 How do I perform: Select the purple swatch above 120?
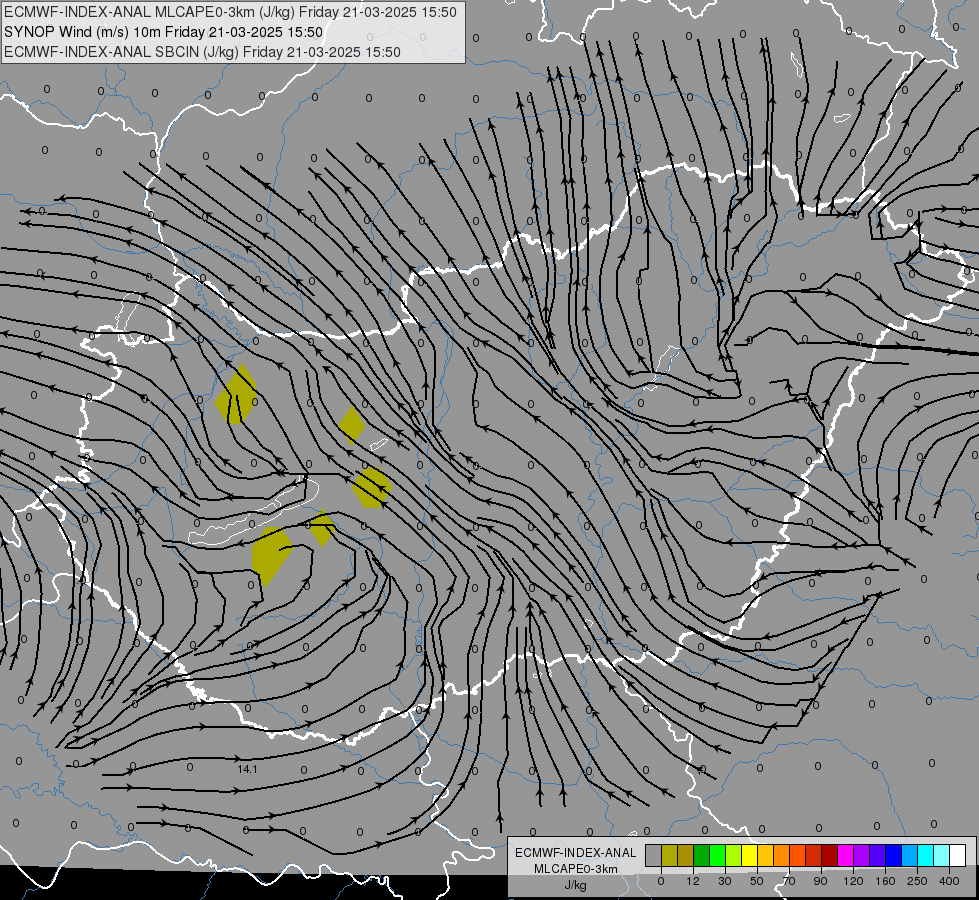pos(862,855)
